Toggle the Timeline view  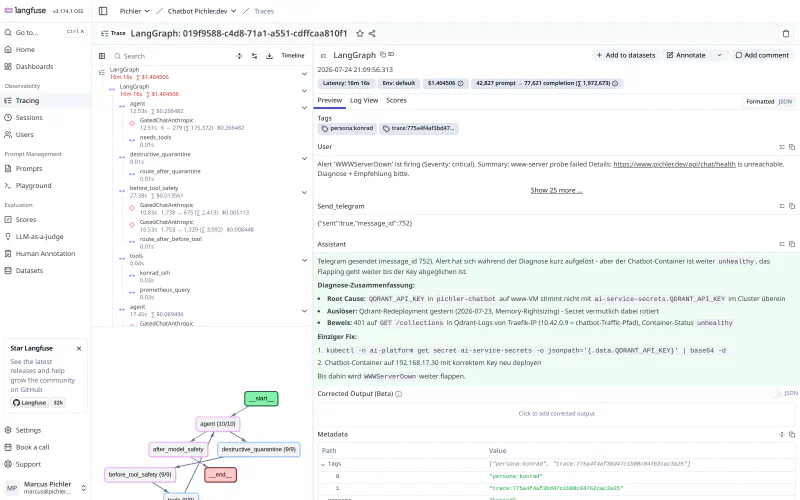(x=293, y=56)
